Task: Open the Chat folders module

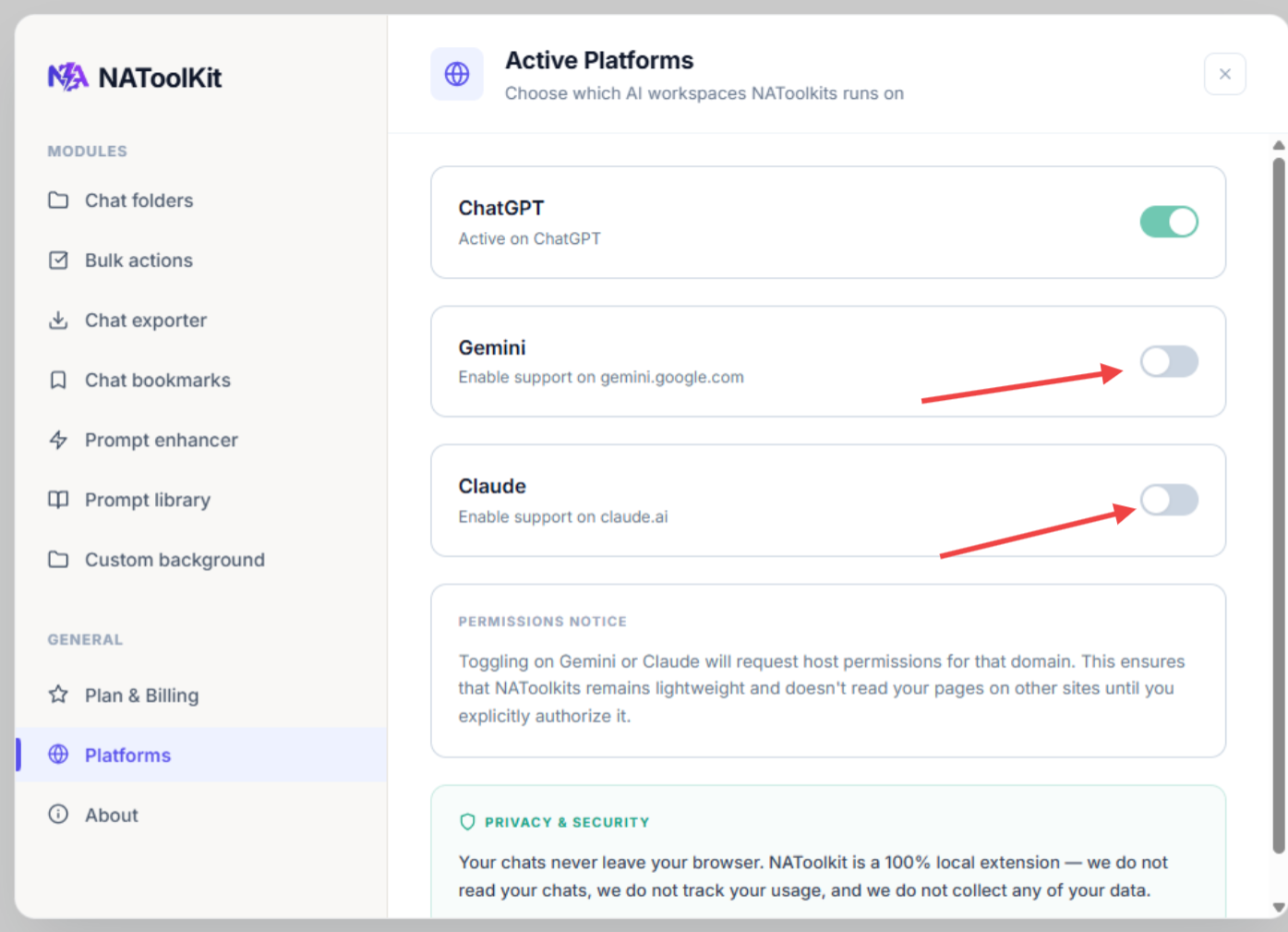Action: coord(201,200)
